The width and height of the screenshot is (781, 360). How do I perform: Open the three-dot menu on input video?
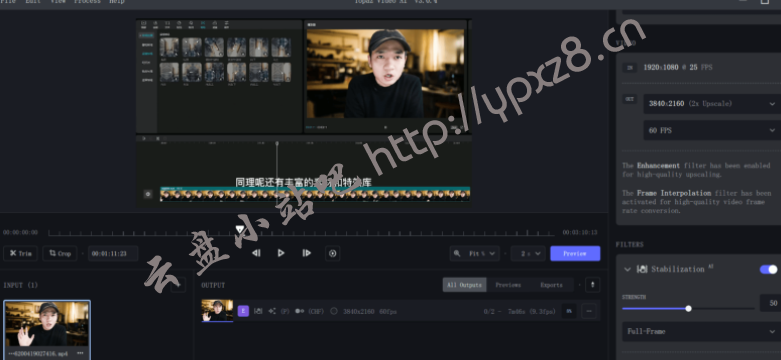[80, 353]
